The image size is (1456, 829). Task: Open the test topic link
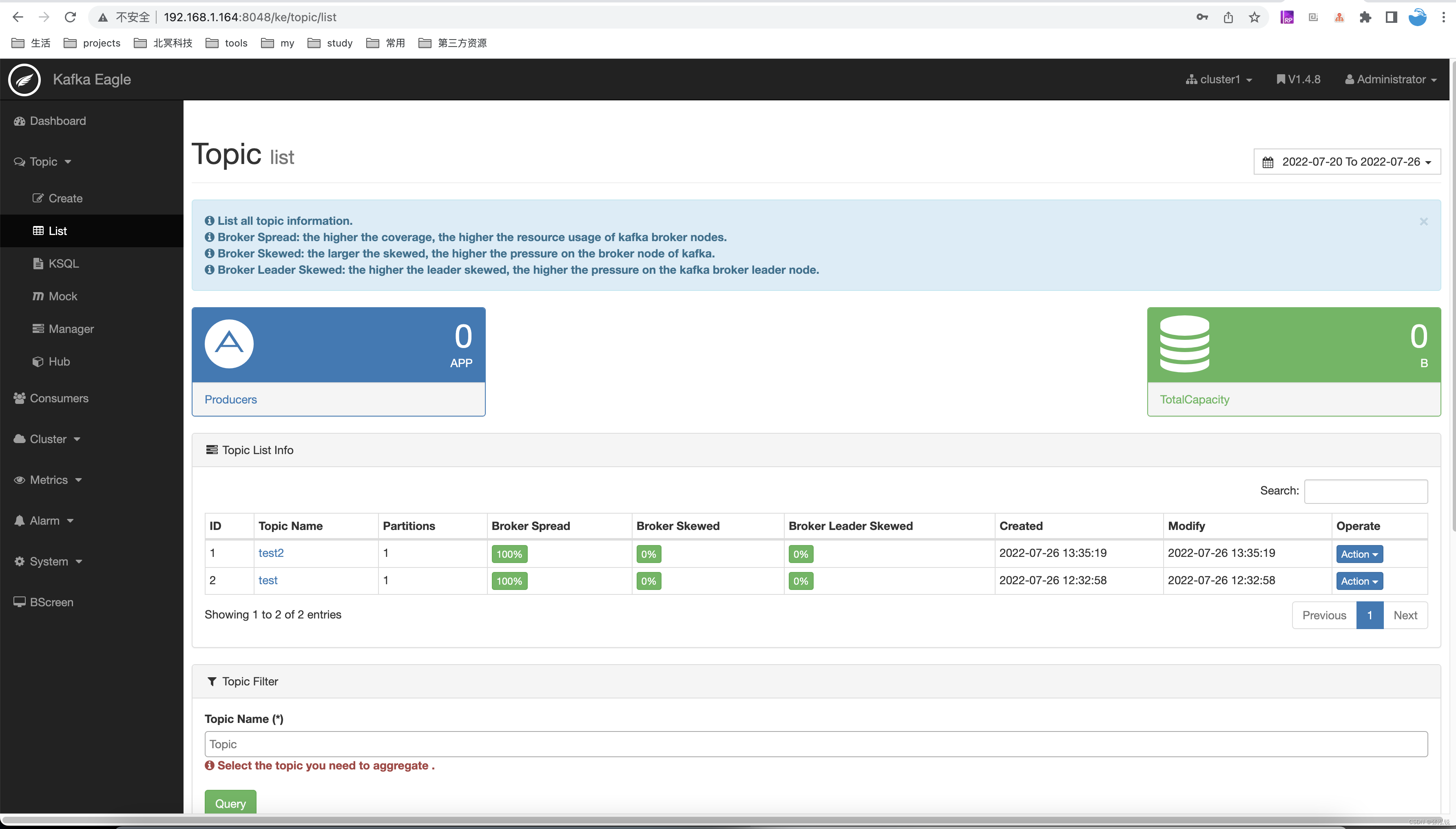[268, 580]
